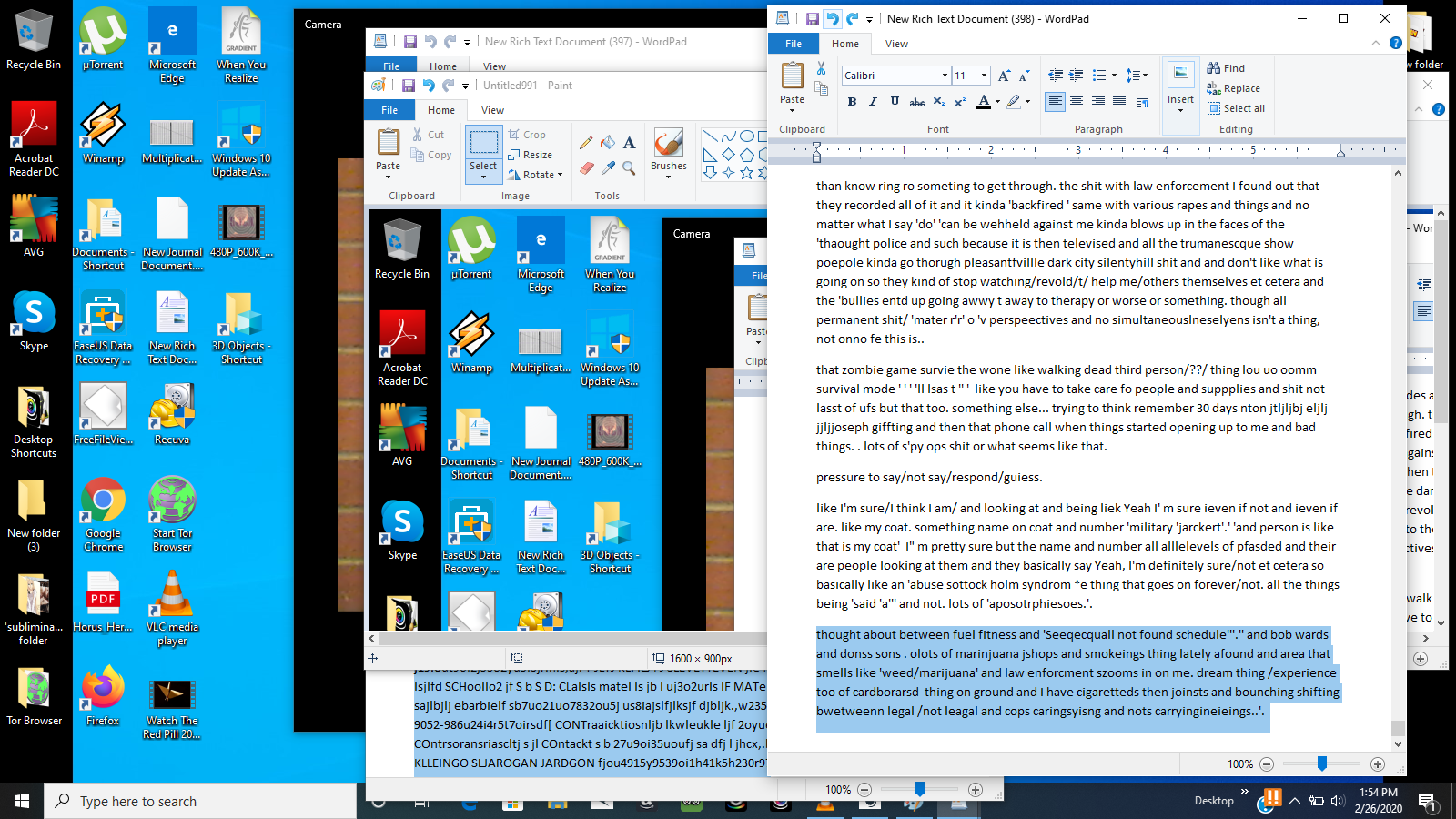Open the File tab in Paint
This screenshot has width=1456, height=819.
coord(389,110)
